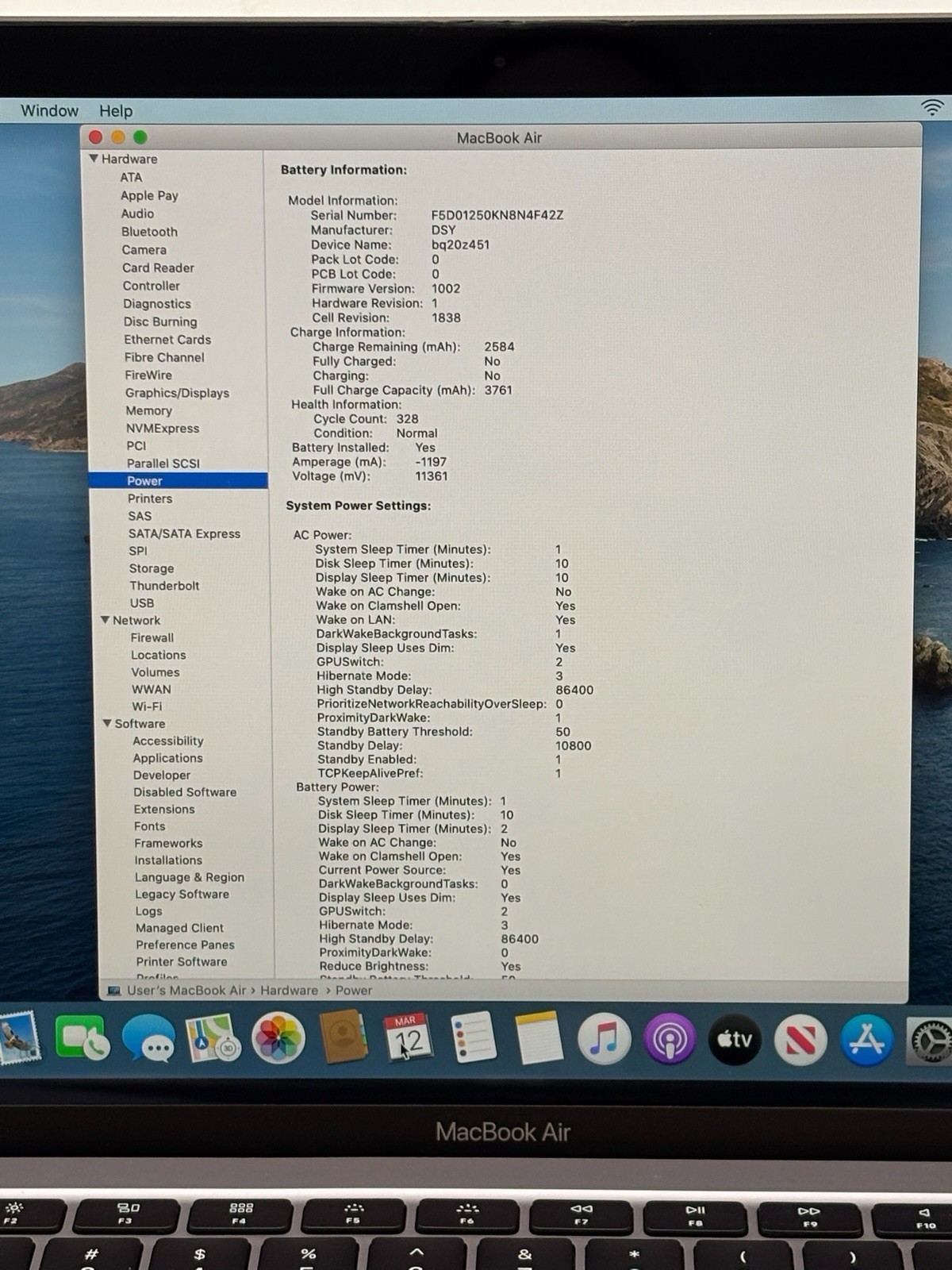Select Ethernet Cards in sidebar

pos(167,340)
